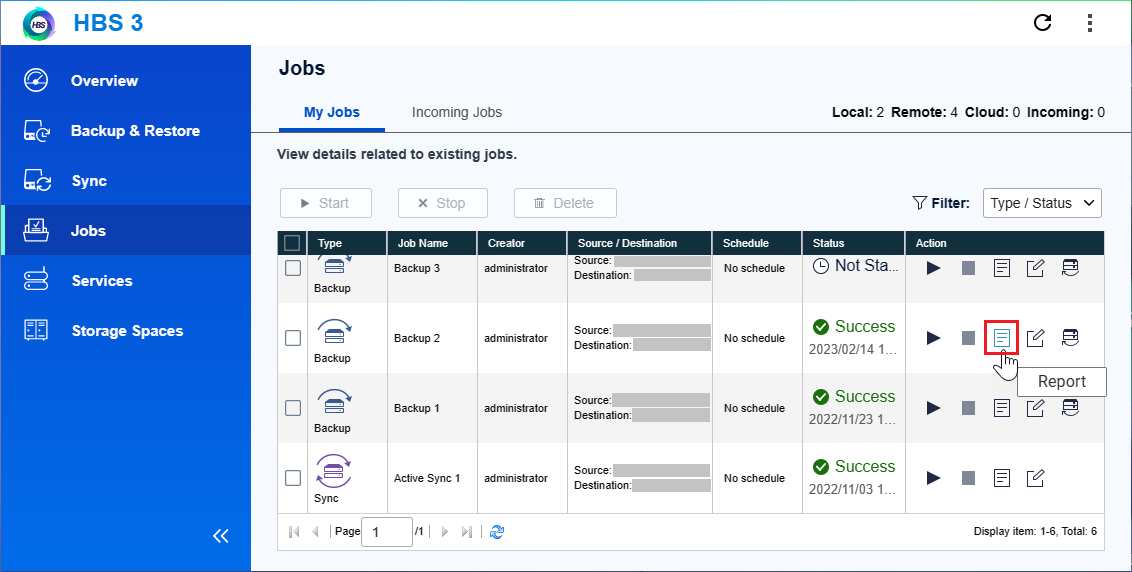Screen dimensions: 1132x572
Task: Check the Backup 2 row checkbox
Action: pos(292,338)
